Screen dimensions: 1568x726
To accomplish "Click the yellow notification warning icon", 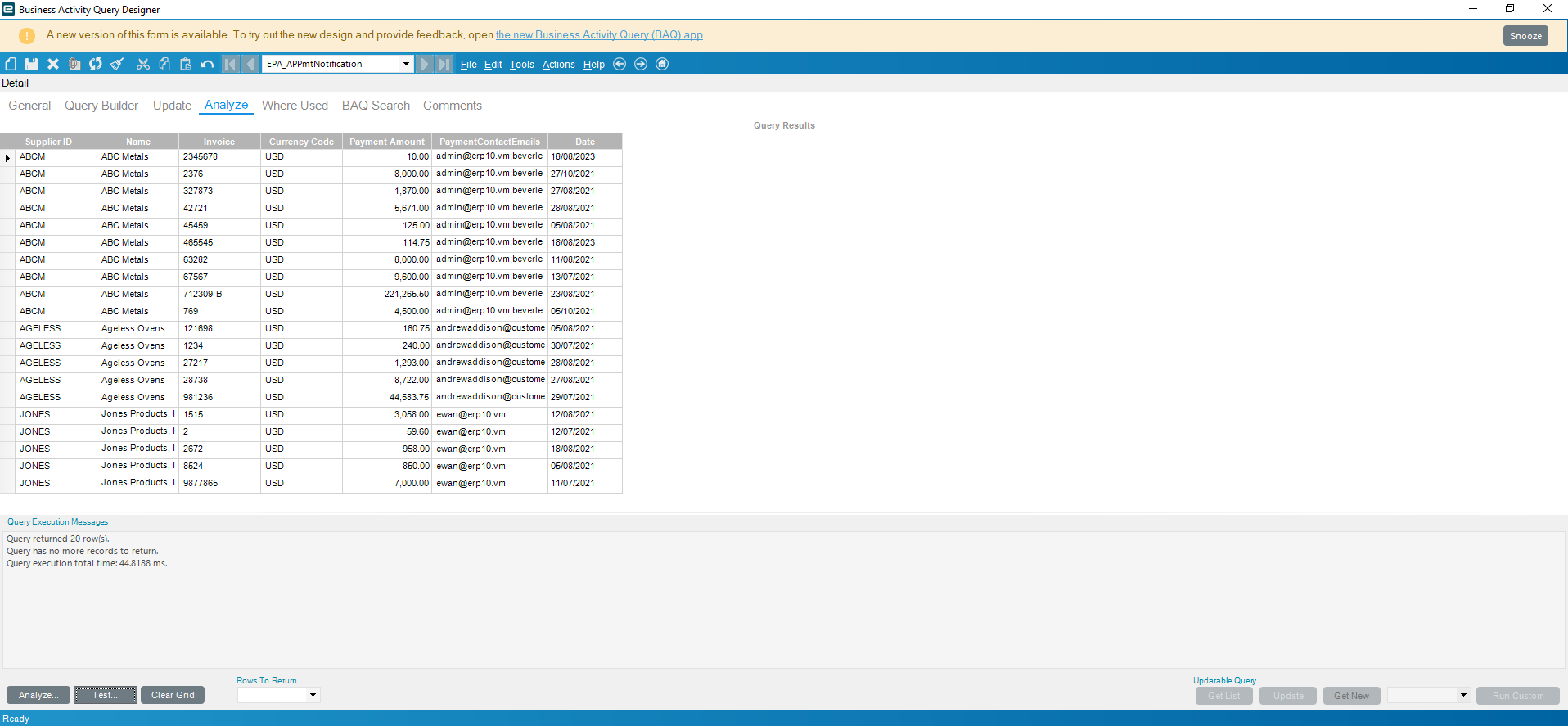I will click(x=27, y=35).
